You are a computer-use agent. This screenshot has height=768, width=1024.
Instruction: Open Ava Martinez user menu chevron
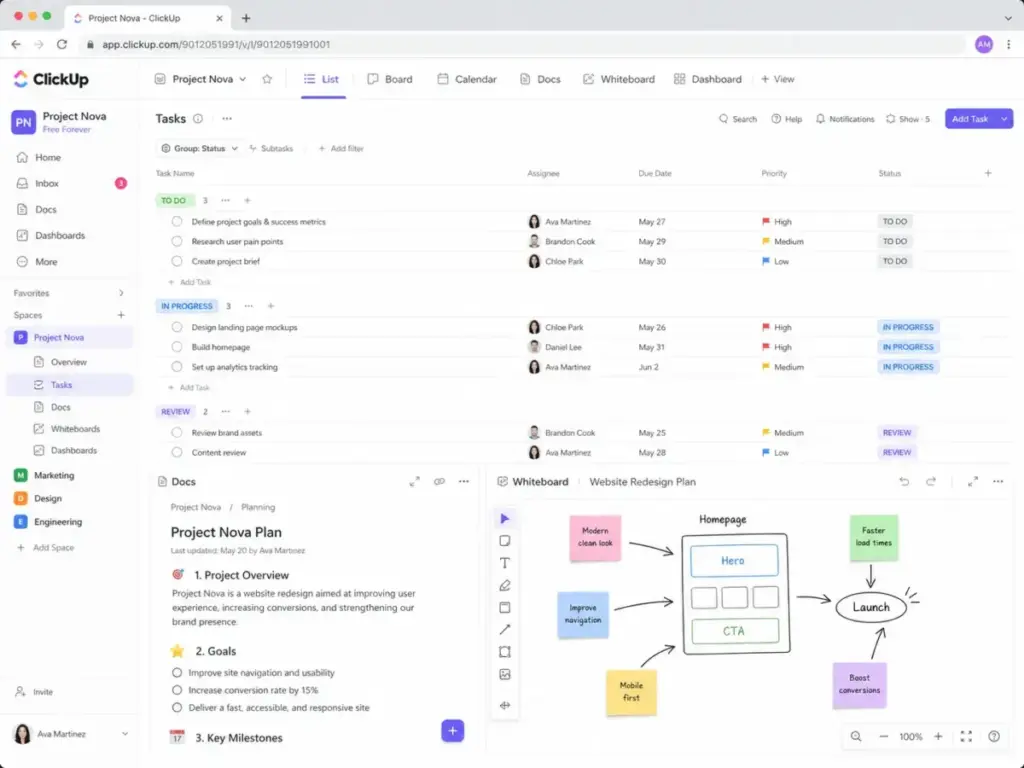tap(125, 734)
